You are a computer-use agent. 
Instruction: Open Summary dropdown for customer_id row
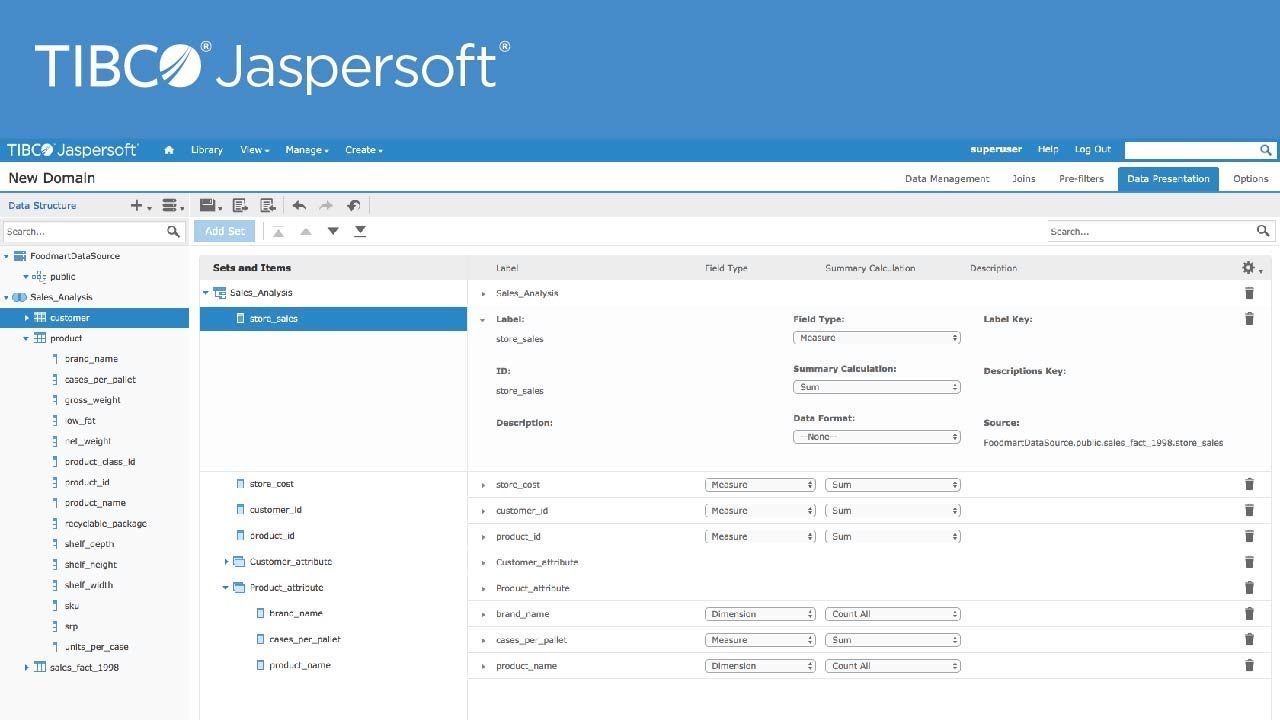(x=893, y=511)
